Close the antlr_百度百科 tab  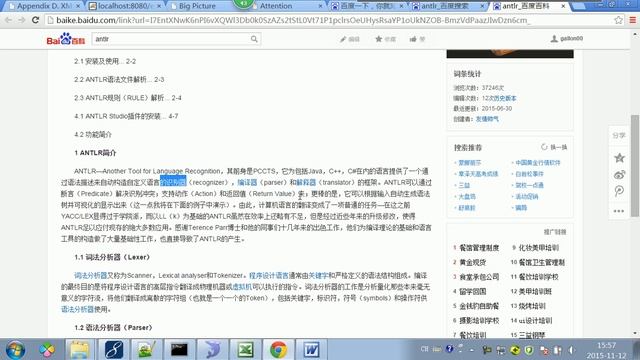point(563,6)
